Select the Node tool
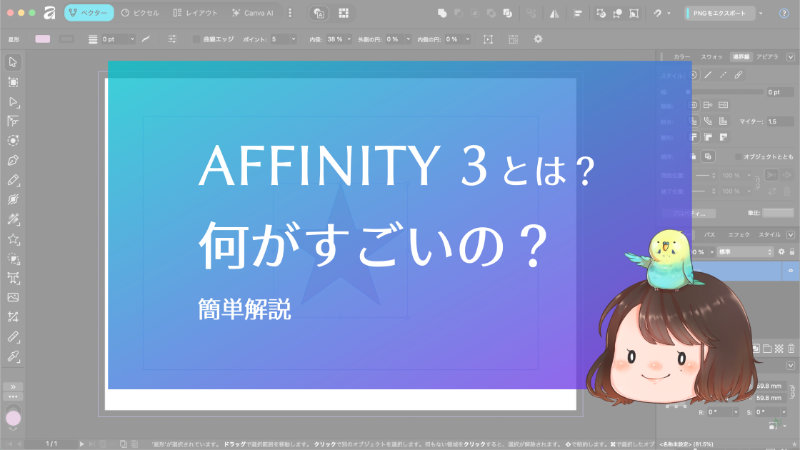This screenshot has width=800, height=450. click(x=13, y=102)
